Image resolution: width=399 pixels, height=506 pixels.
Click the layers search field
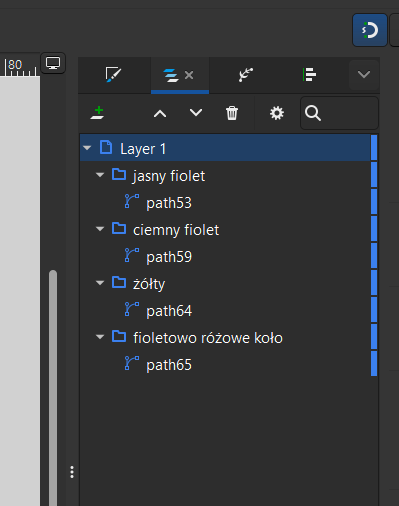point(339,113)
